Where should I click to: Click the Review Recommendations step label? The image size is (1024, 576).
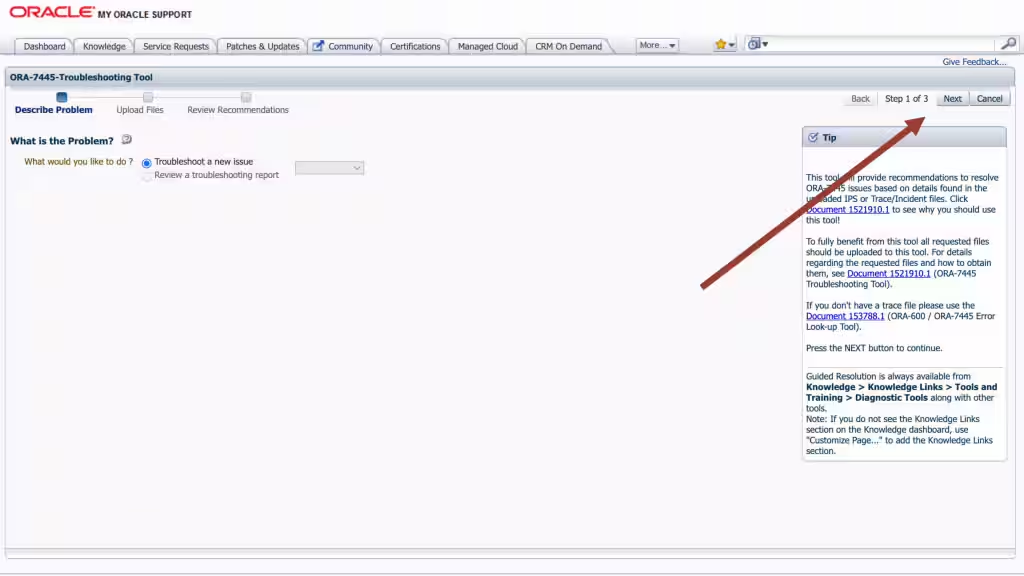coord(238,110)
